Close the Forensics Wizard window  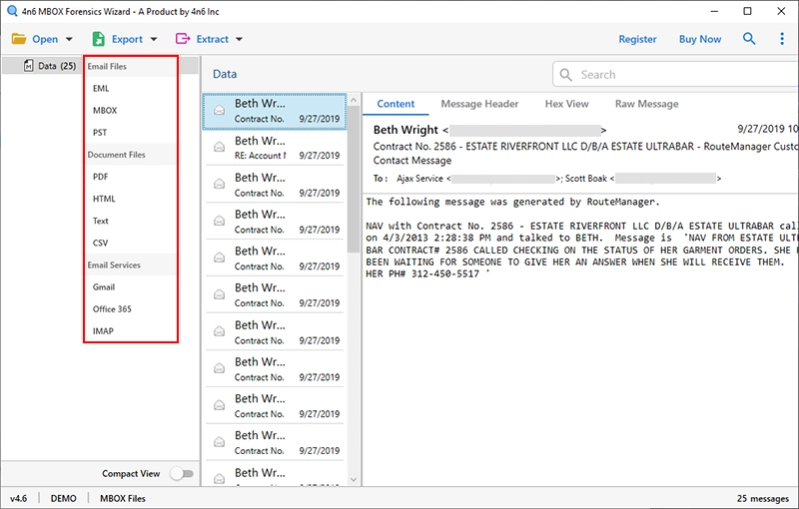click(x=781, y=11)
